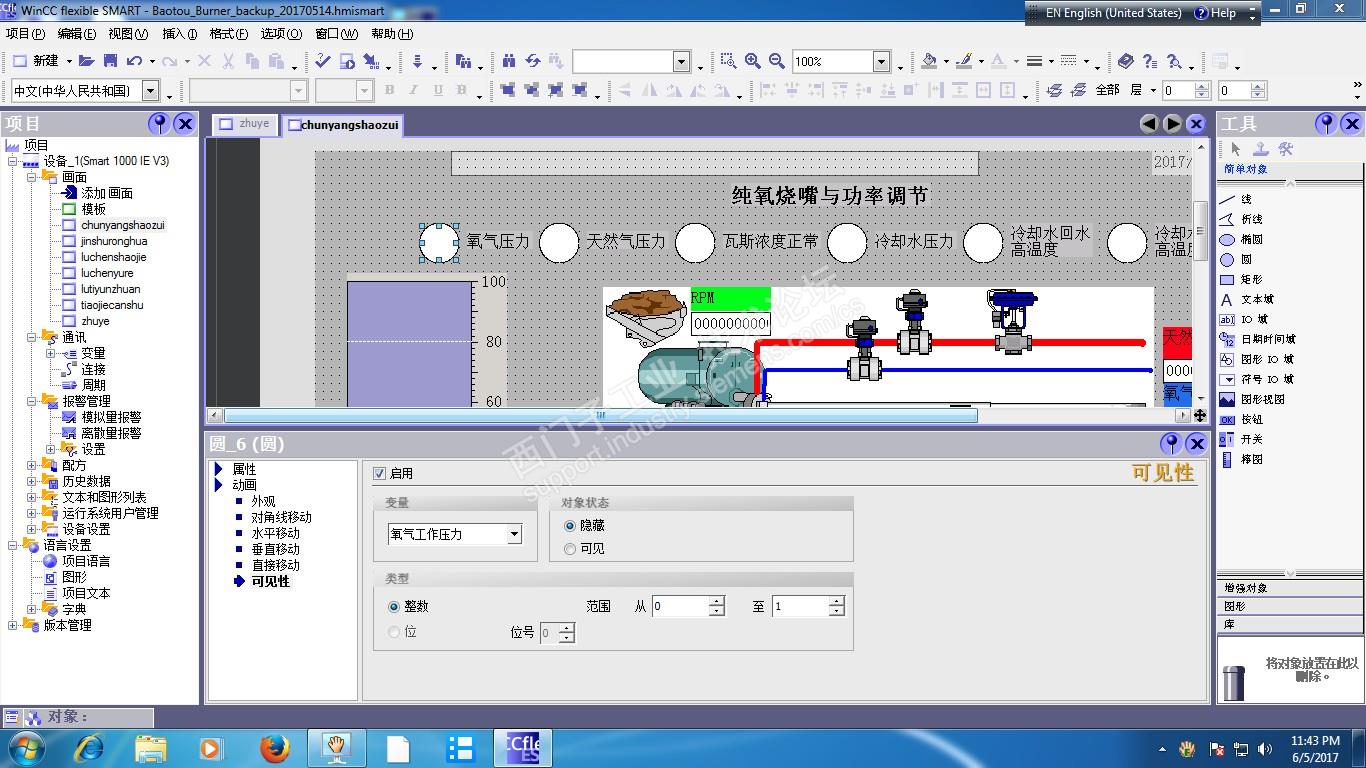
Task: Open the 编辑(E) menu
Action: click(x=77, y=34)
